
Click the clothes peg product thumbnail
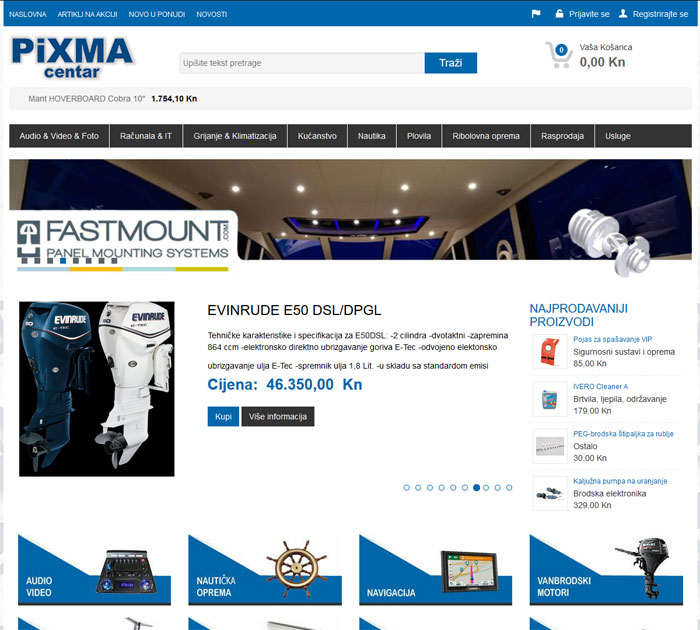tap(550, 446)
